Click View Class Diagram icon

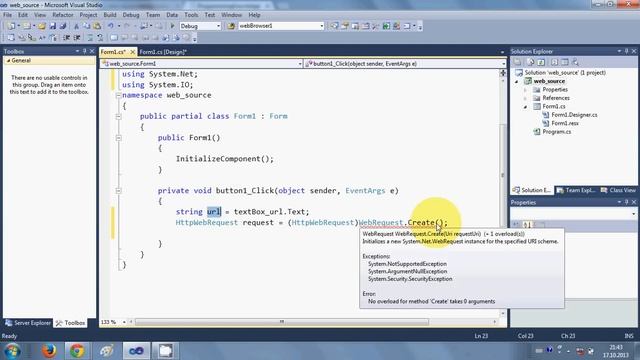[x=576, y=62]
